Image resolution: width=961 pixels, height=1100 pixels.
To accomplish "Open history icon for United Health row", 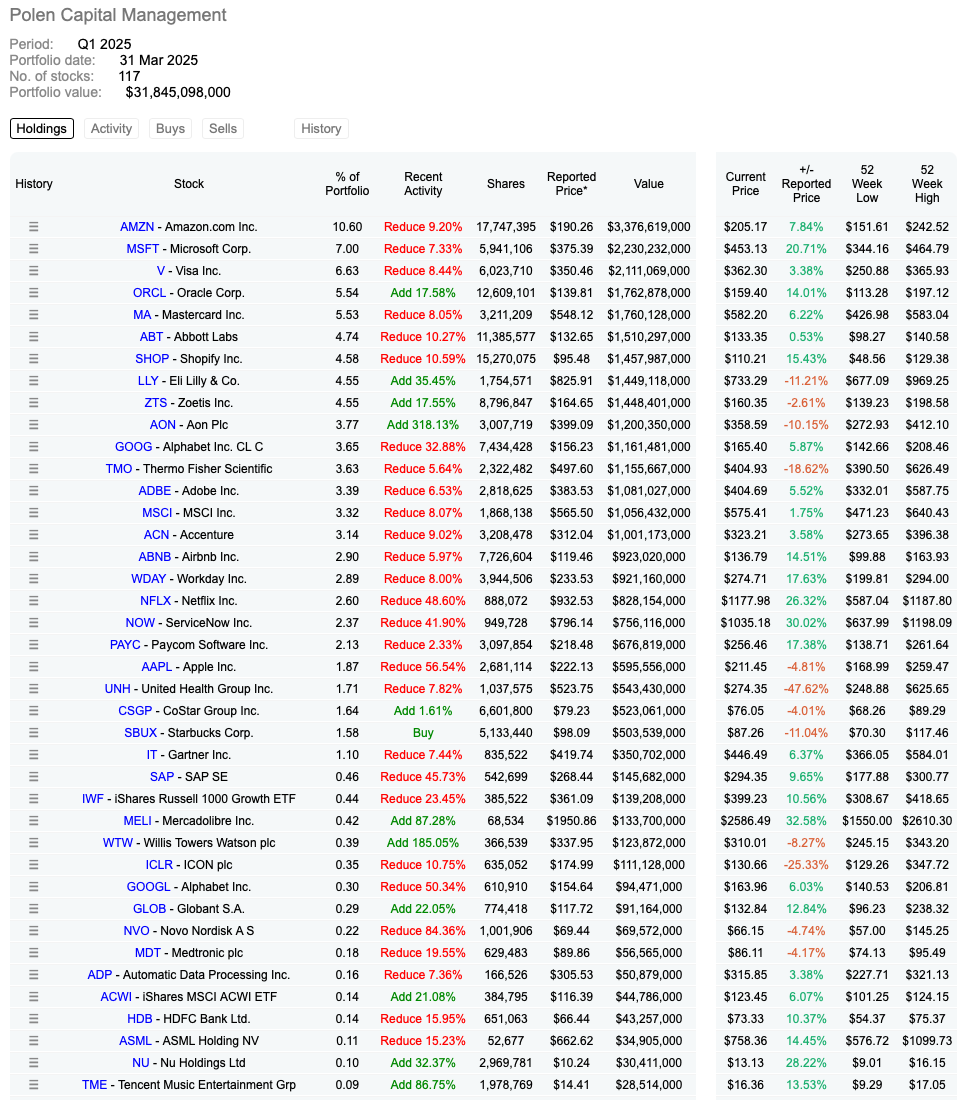I will [x=34, y=689].
